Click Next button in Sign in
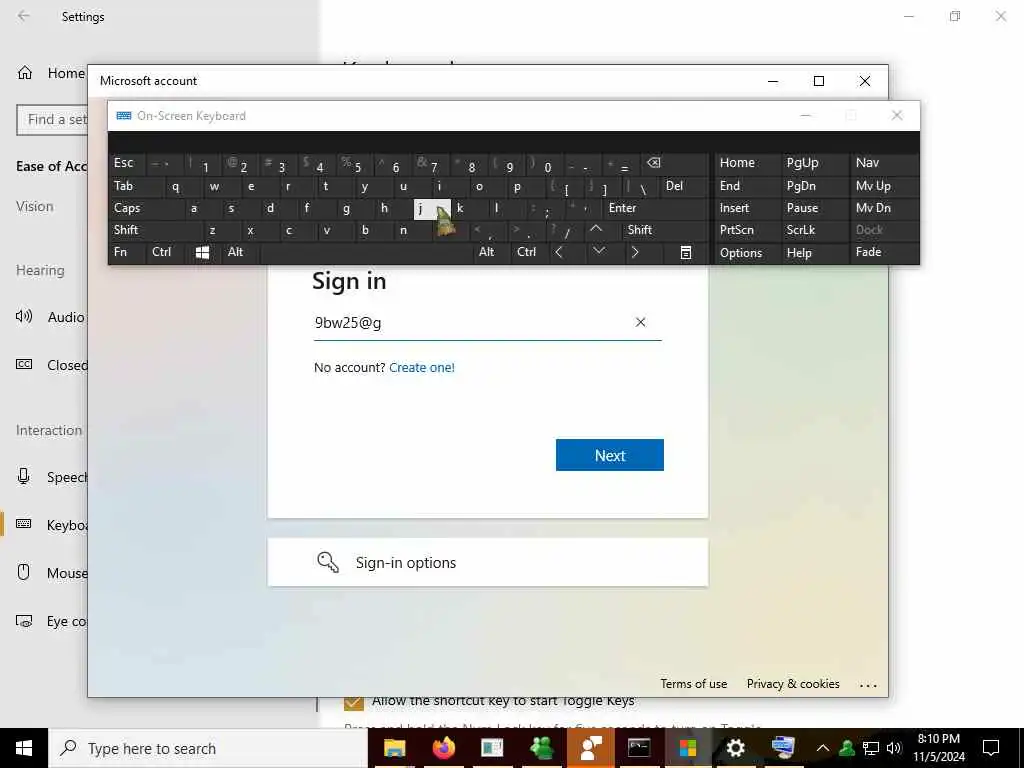The height and width of the screenshot is (768, 1024). pyautogui.click(x=609, y=455)
